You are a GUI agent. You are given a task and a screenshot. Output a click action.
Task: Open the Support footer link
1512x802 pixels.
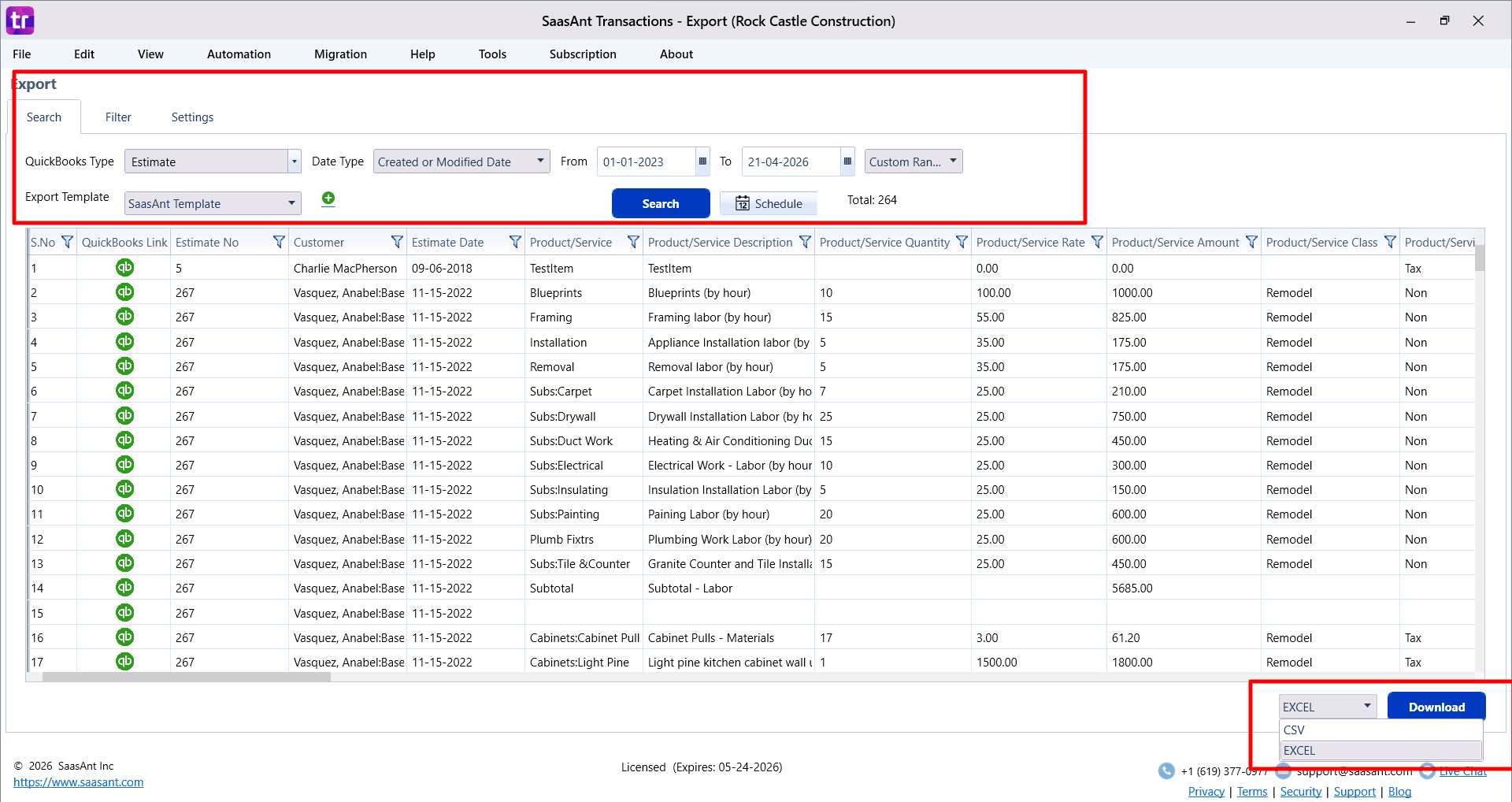1354,792
